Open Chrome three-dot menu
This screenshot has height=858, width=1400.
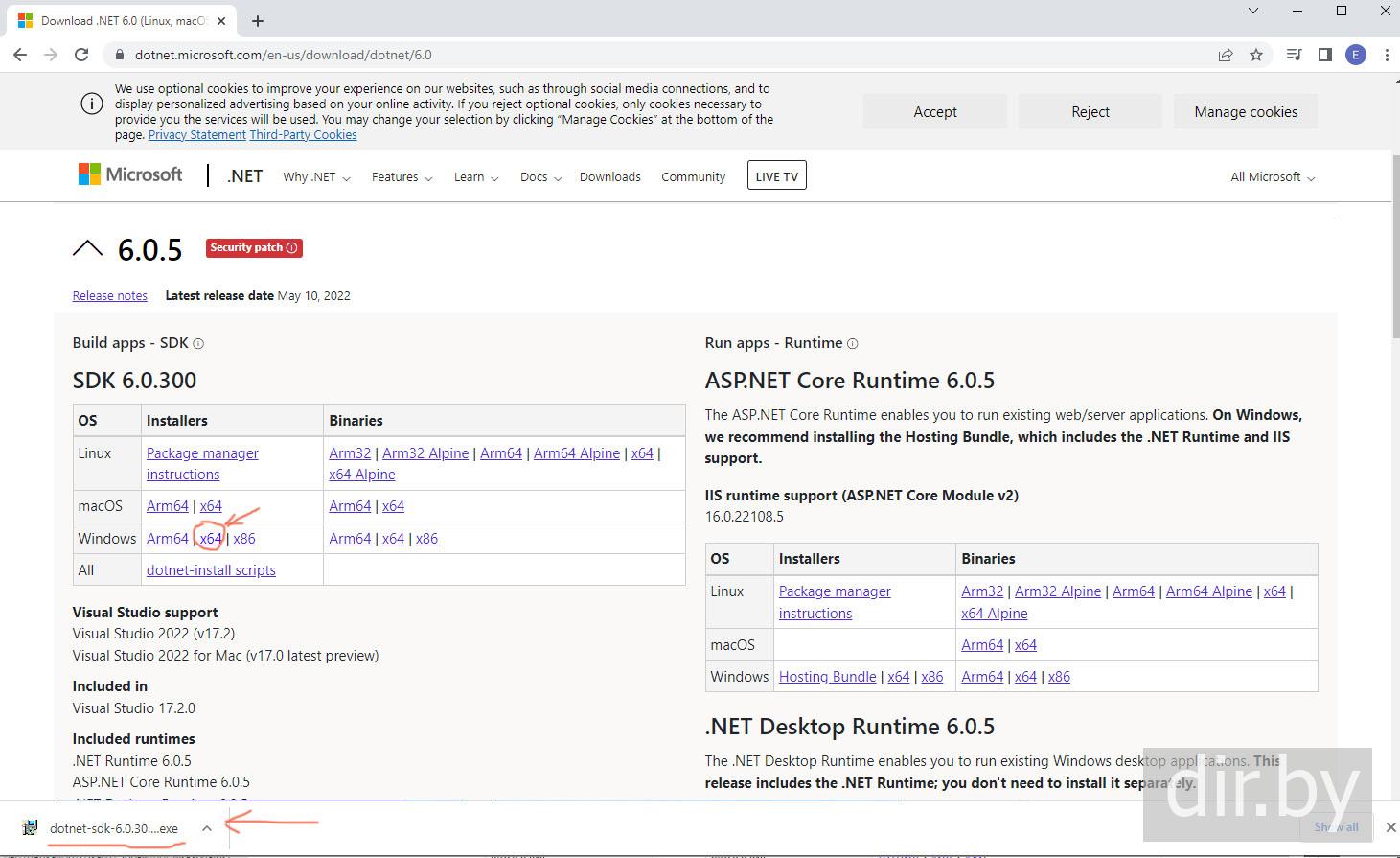1387,55
